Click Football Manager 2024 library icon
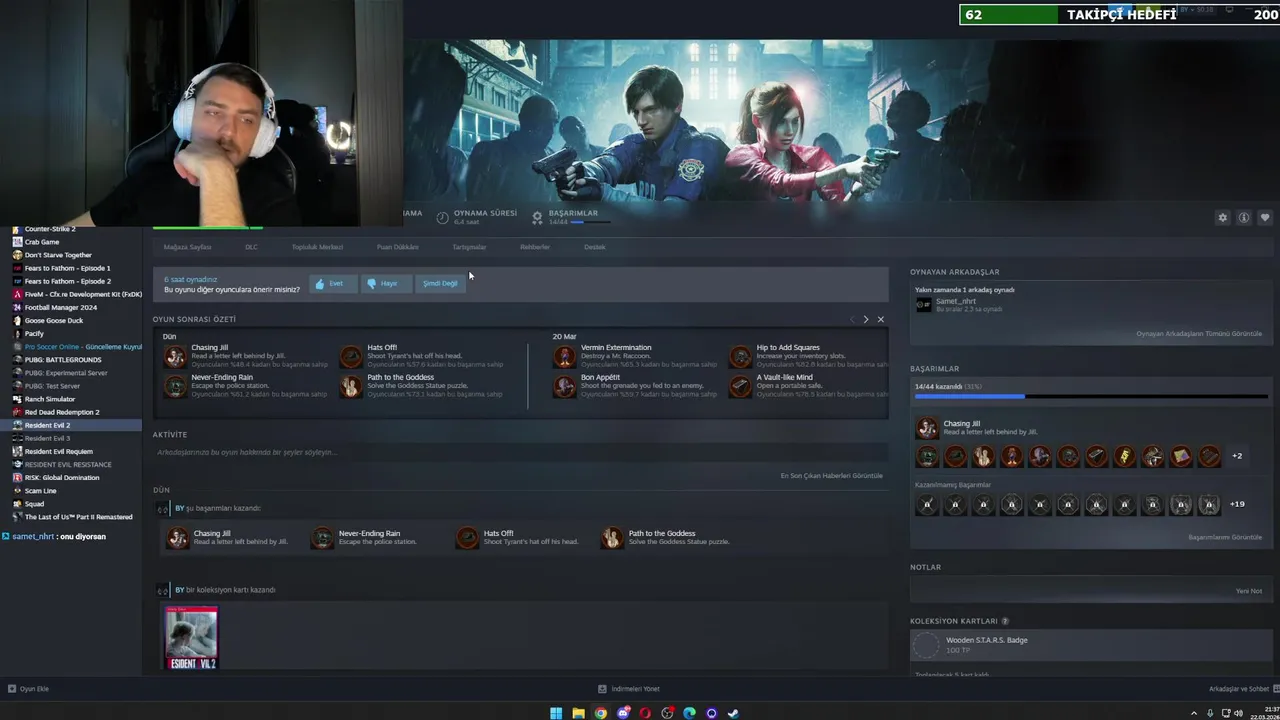The image size is (1280, 720). 17,307
